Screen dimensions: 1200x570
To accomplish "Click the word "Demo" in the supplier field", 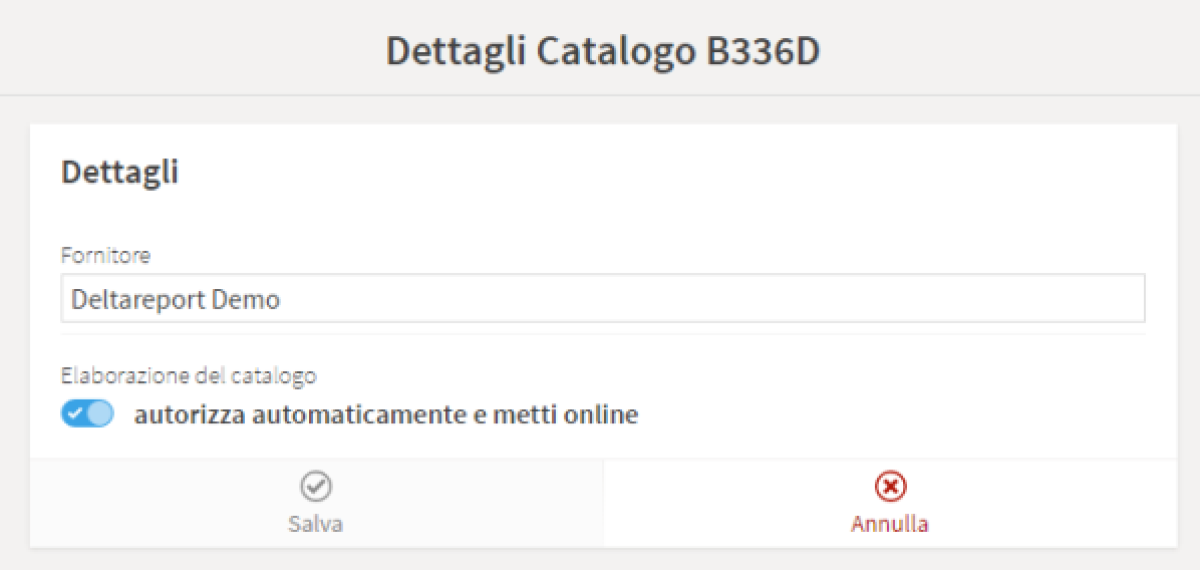I will (249, 300).
